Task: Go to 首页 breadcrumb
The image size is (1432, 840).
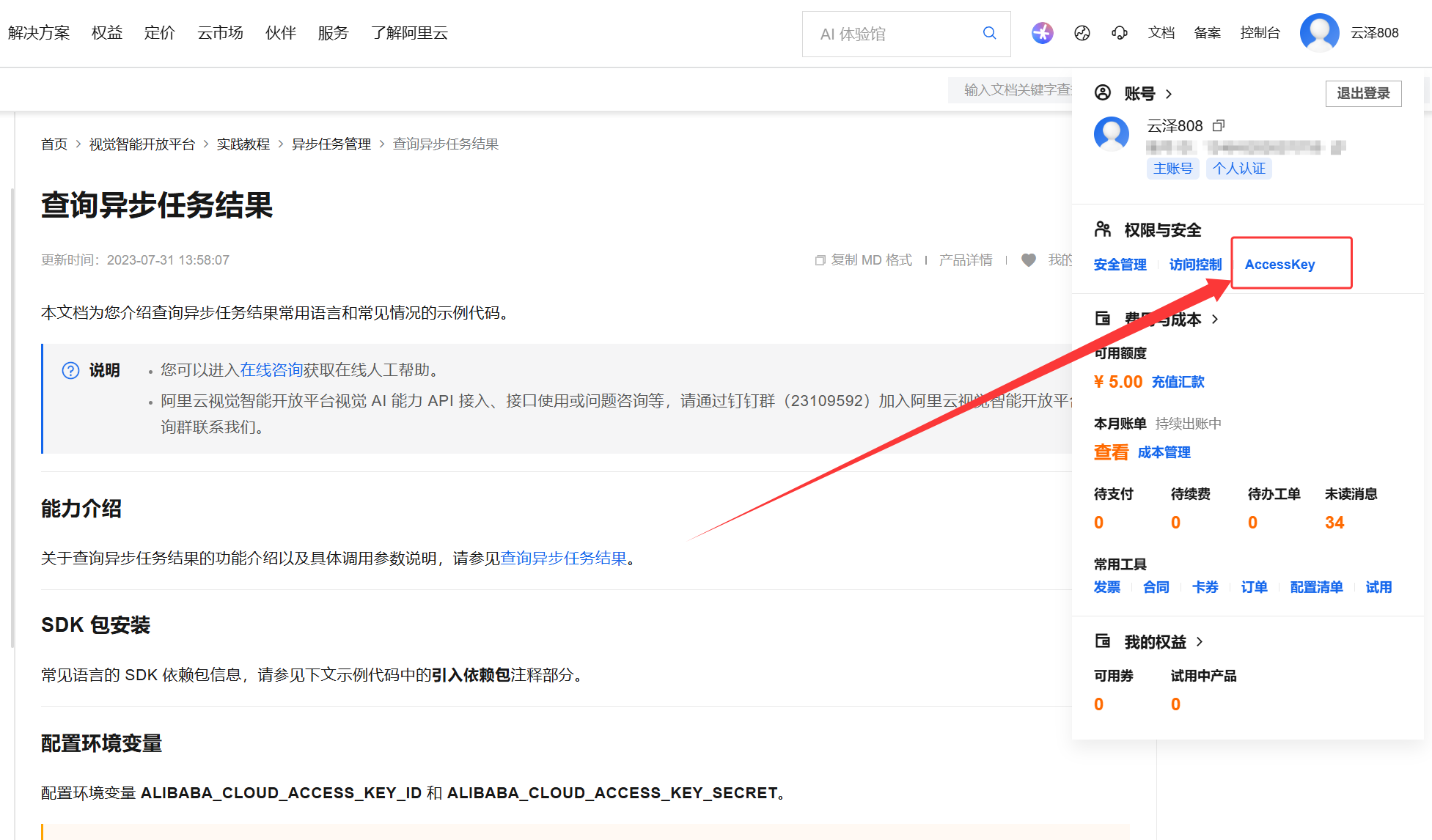Action: point(54,144)
